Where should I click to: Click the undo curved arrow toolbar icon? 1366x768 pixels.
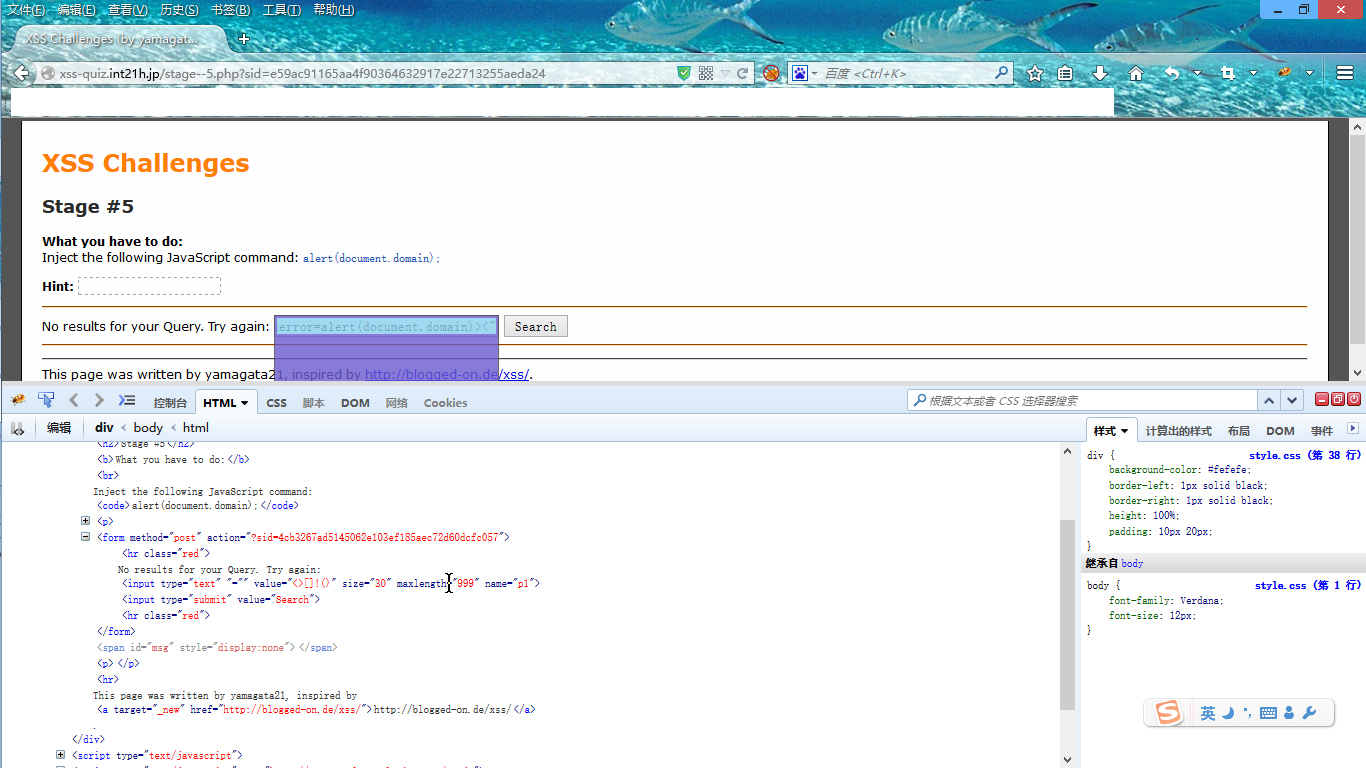[1172, 73]
